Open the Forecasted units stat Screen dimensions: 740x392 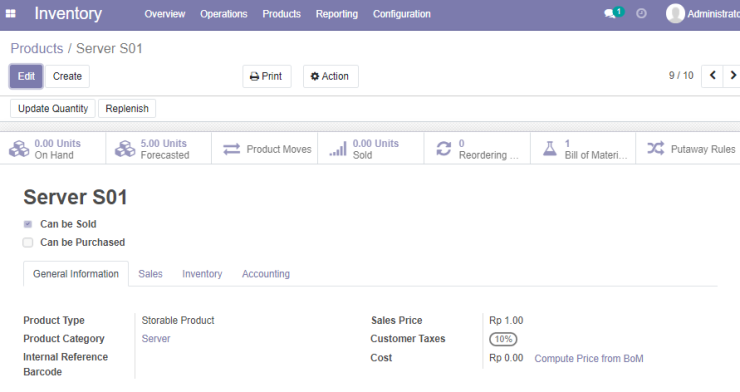point(159,149)
